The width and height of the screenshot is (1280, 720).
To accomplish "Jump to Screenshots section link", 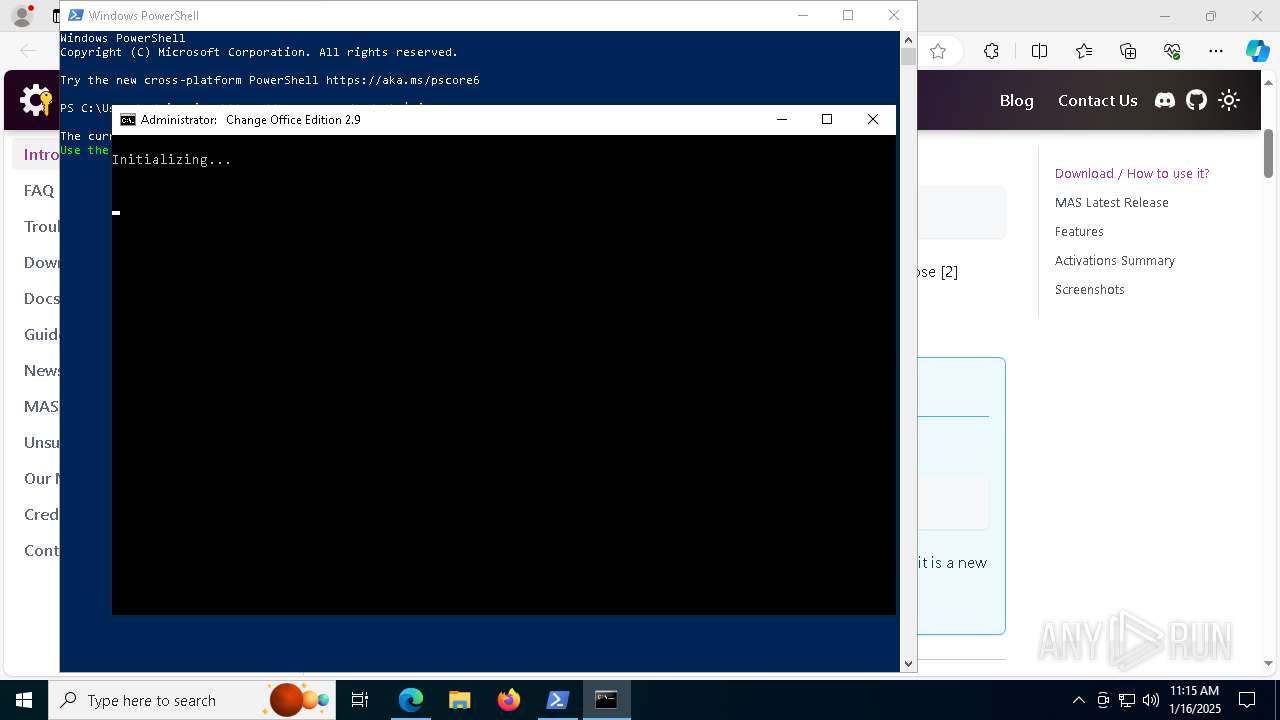I will 1089,289.
